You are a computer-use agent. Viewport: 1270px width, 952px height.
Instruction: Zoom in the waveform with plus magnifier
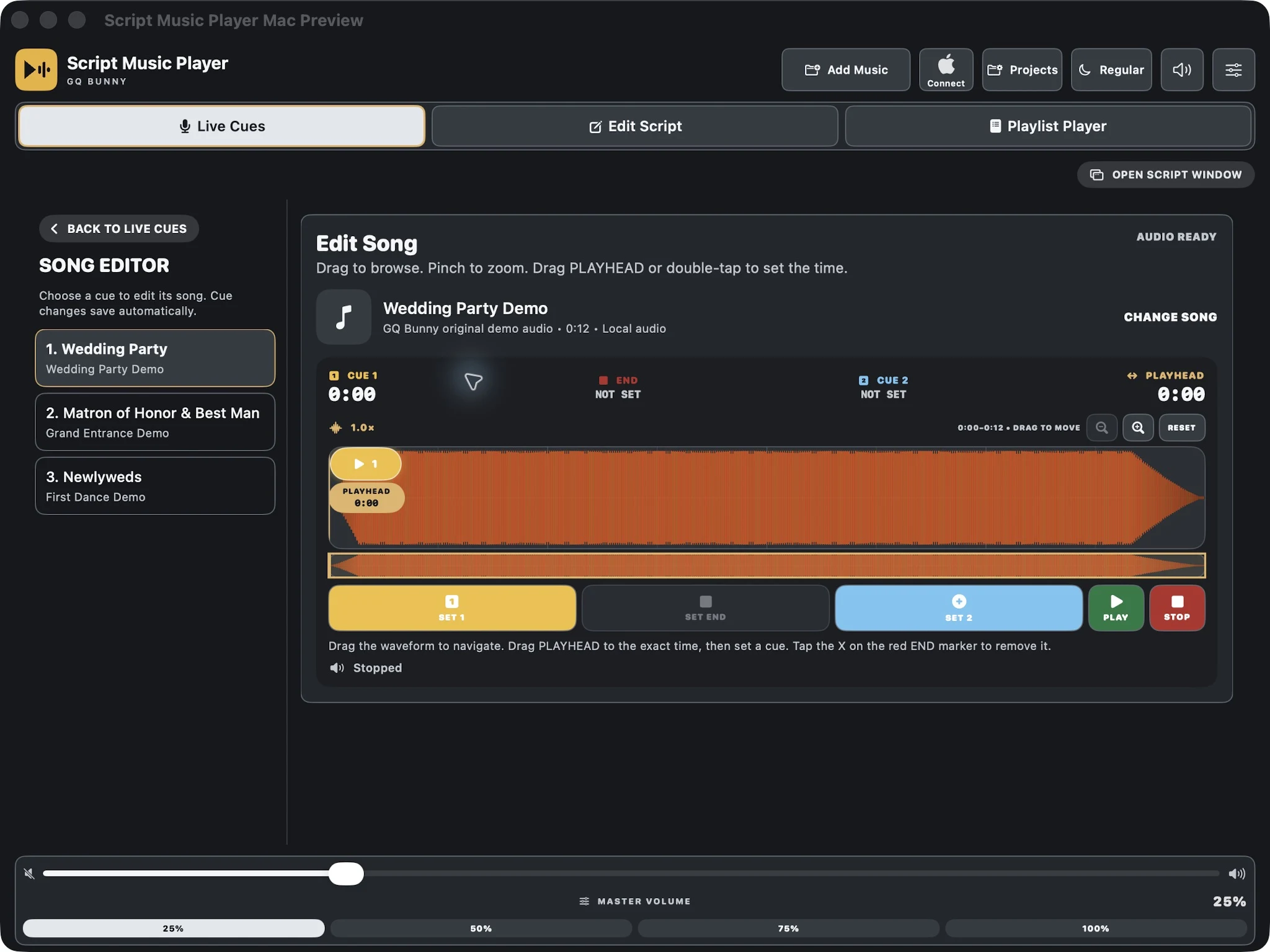coord(1138,428)
